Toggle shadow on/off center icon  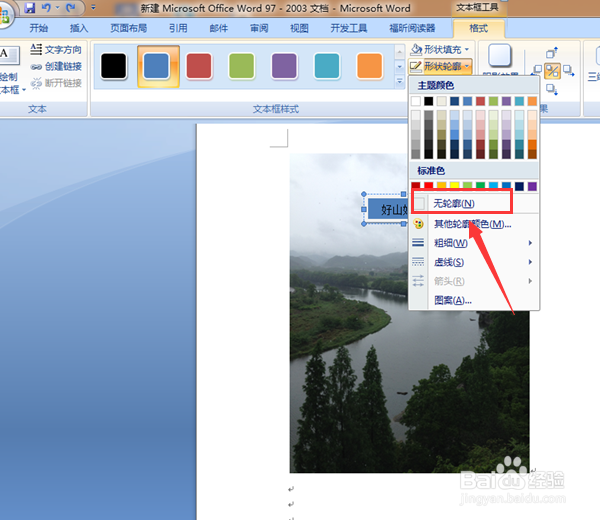(x=552, y=71)
